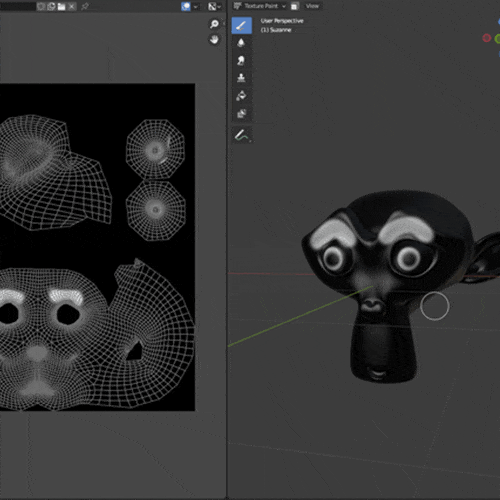
Task: Toggle the fake user shield for the image
Action: (x=41, y=6)
